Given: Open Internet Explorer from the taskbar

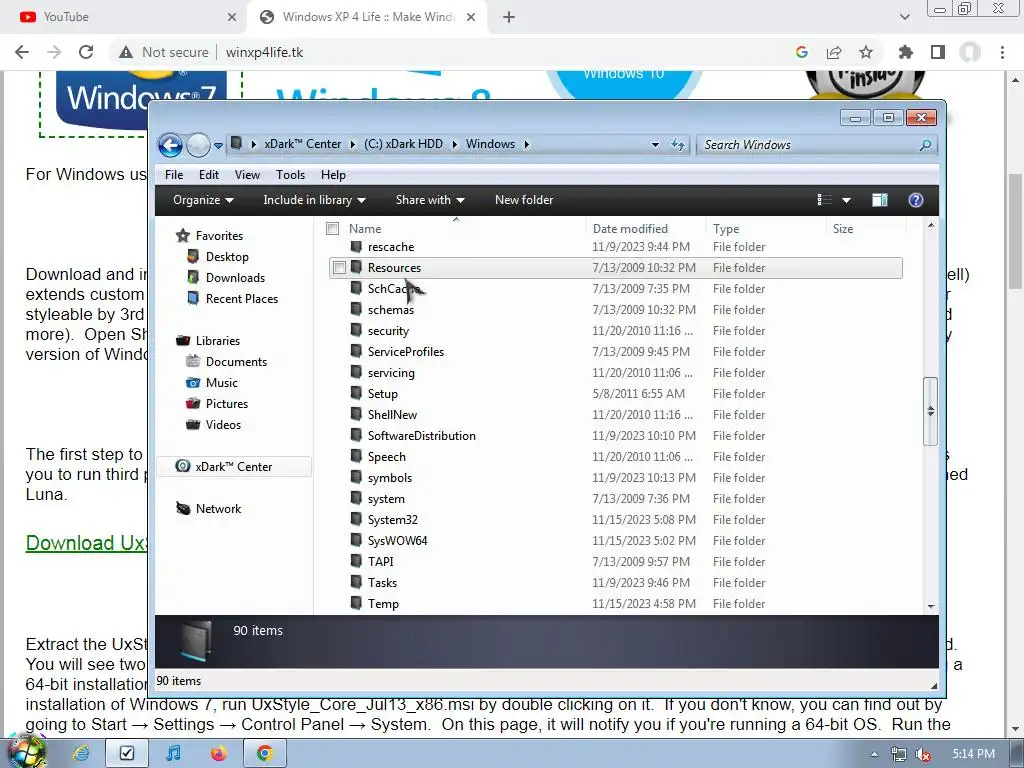Looking at the screenshot, I should [82, 754].
